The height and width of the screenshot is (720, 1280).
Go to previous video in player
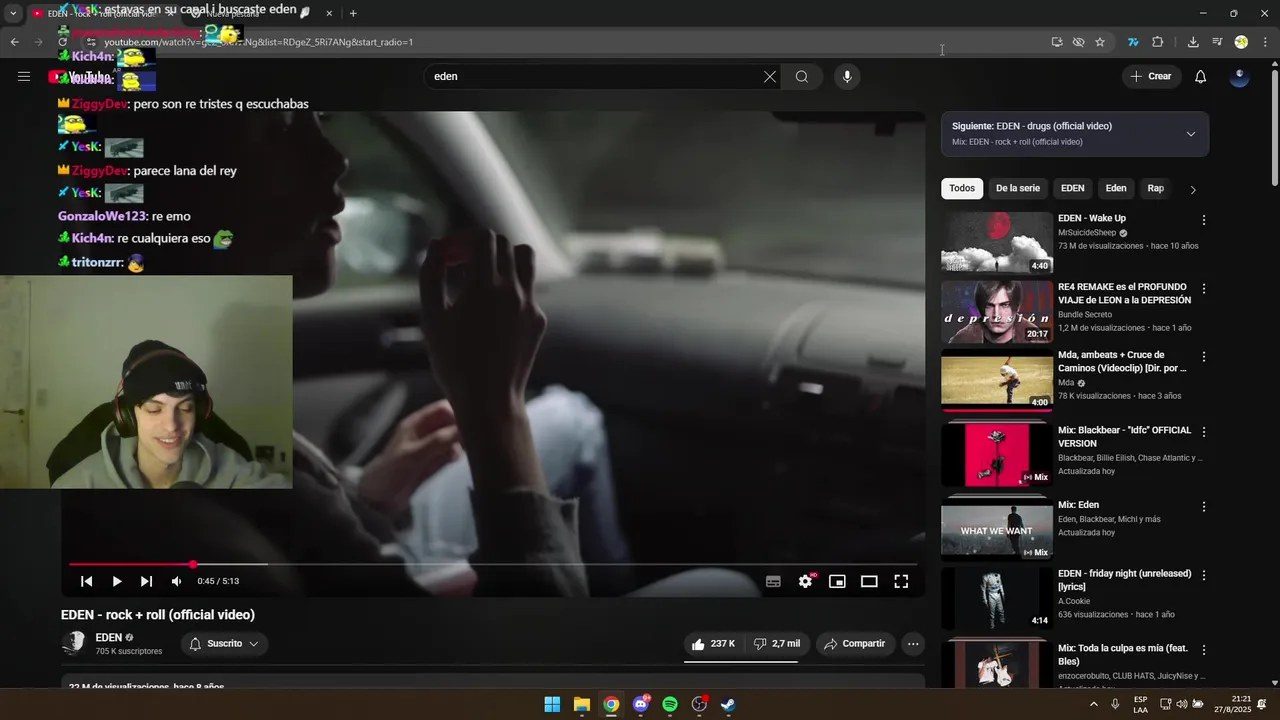[87, 581]
